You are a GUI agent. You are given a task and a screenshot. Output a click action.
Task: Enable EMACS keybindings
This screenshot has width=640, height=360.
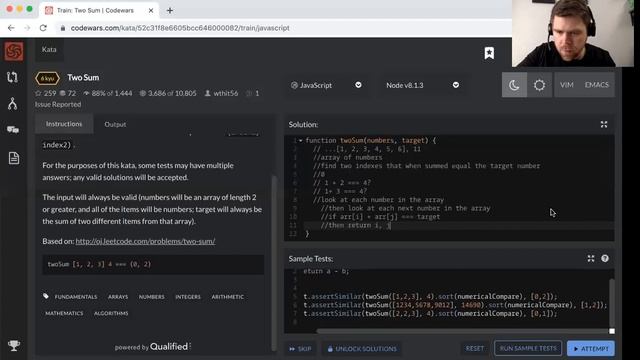tap(596, 85)
